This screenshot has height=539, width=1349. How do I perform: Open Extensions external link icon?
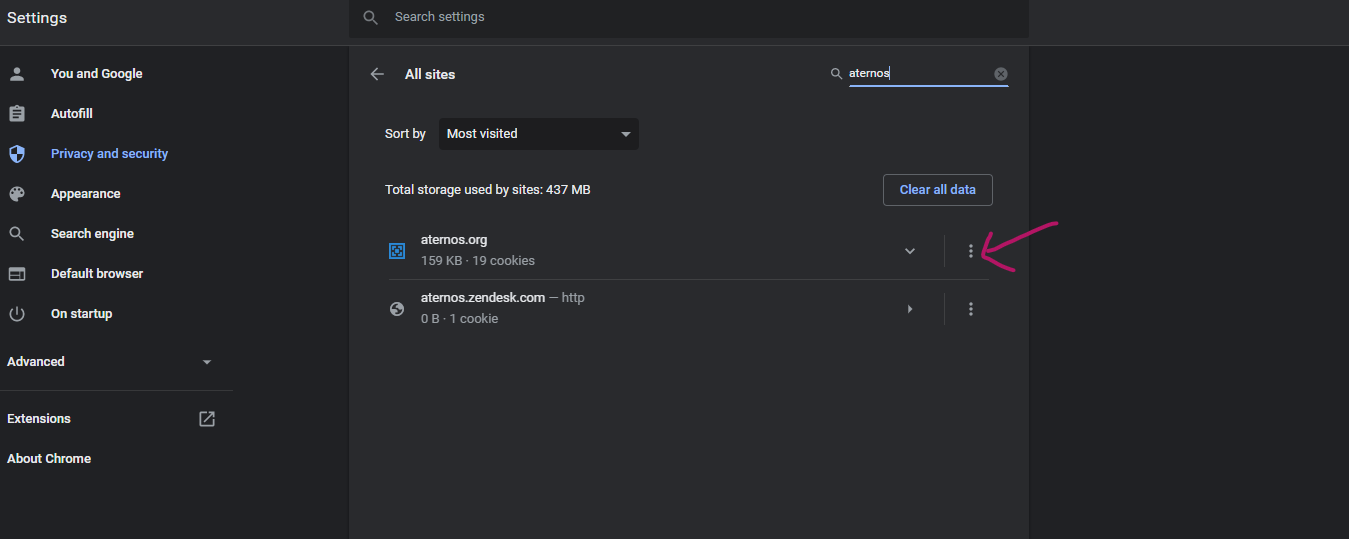207,419
